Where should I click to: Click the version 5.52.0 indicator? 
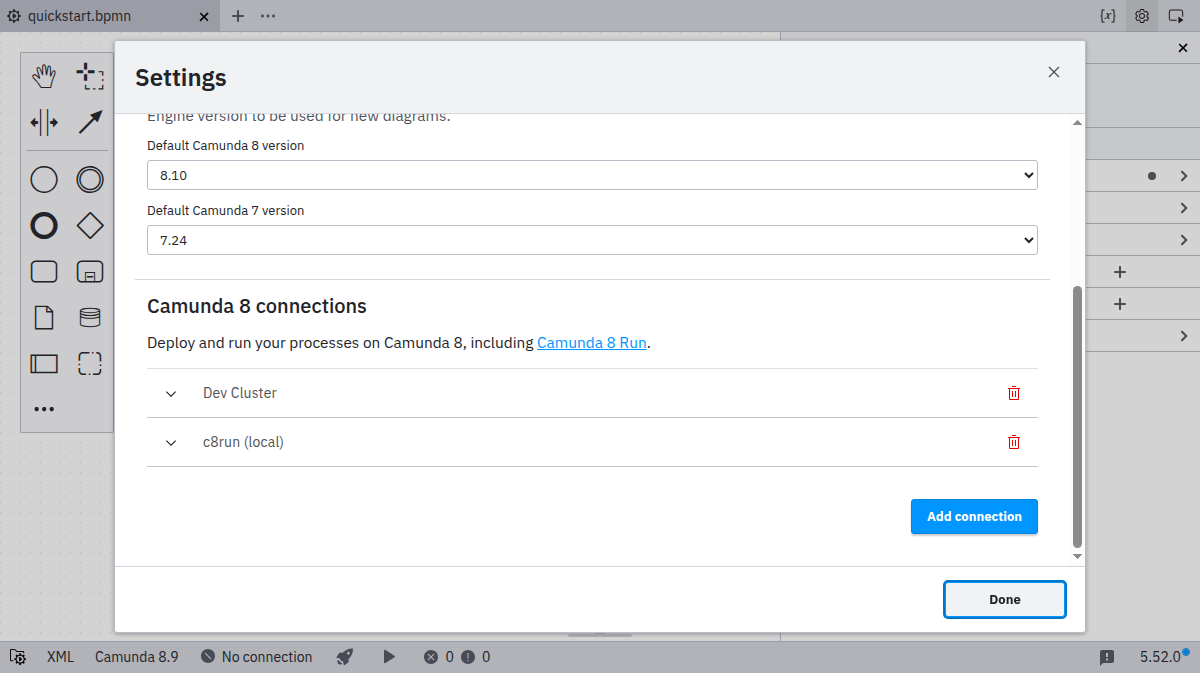1160,657
